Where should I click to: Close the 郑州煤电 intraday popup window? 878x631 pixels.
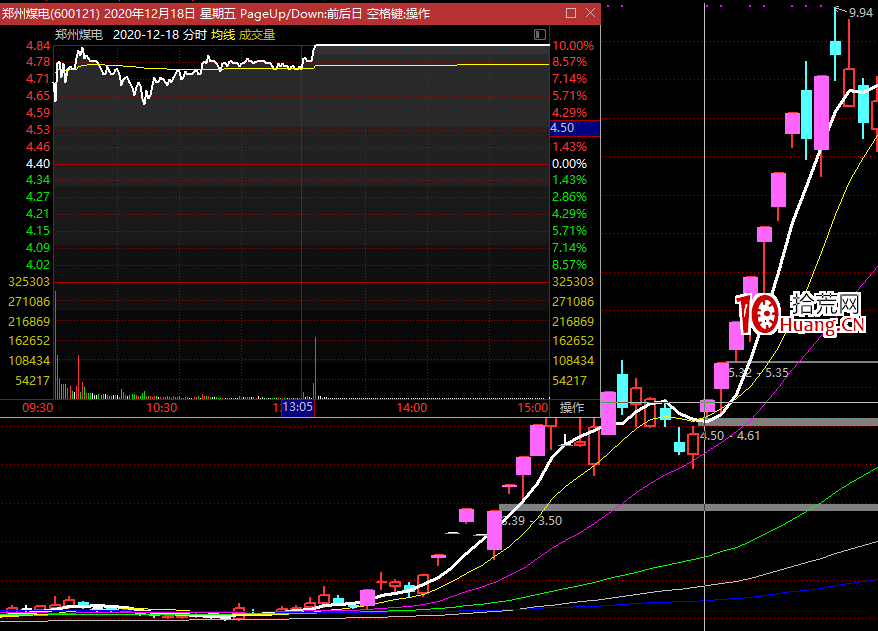(589, 13)
